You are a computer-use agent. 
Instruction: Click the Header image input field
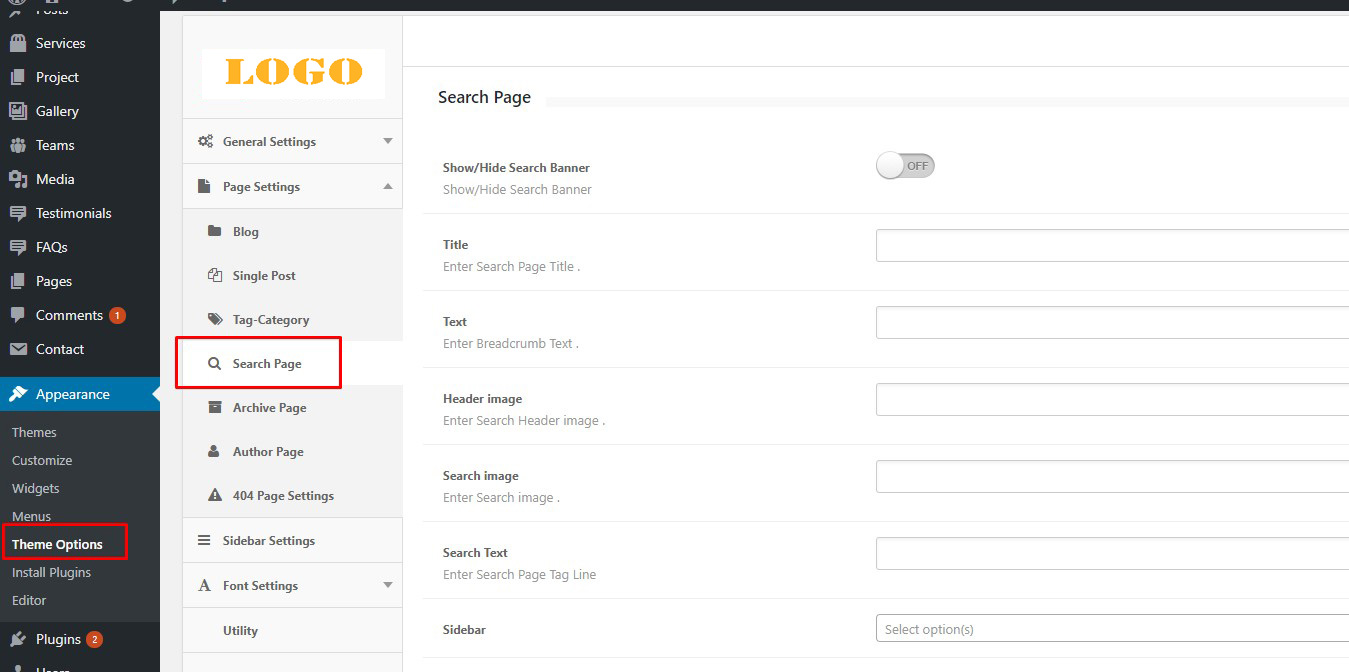1112,399
